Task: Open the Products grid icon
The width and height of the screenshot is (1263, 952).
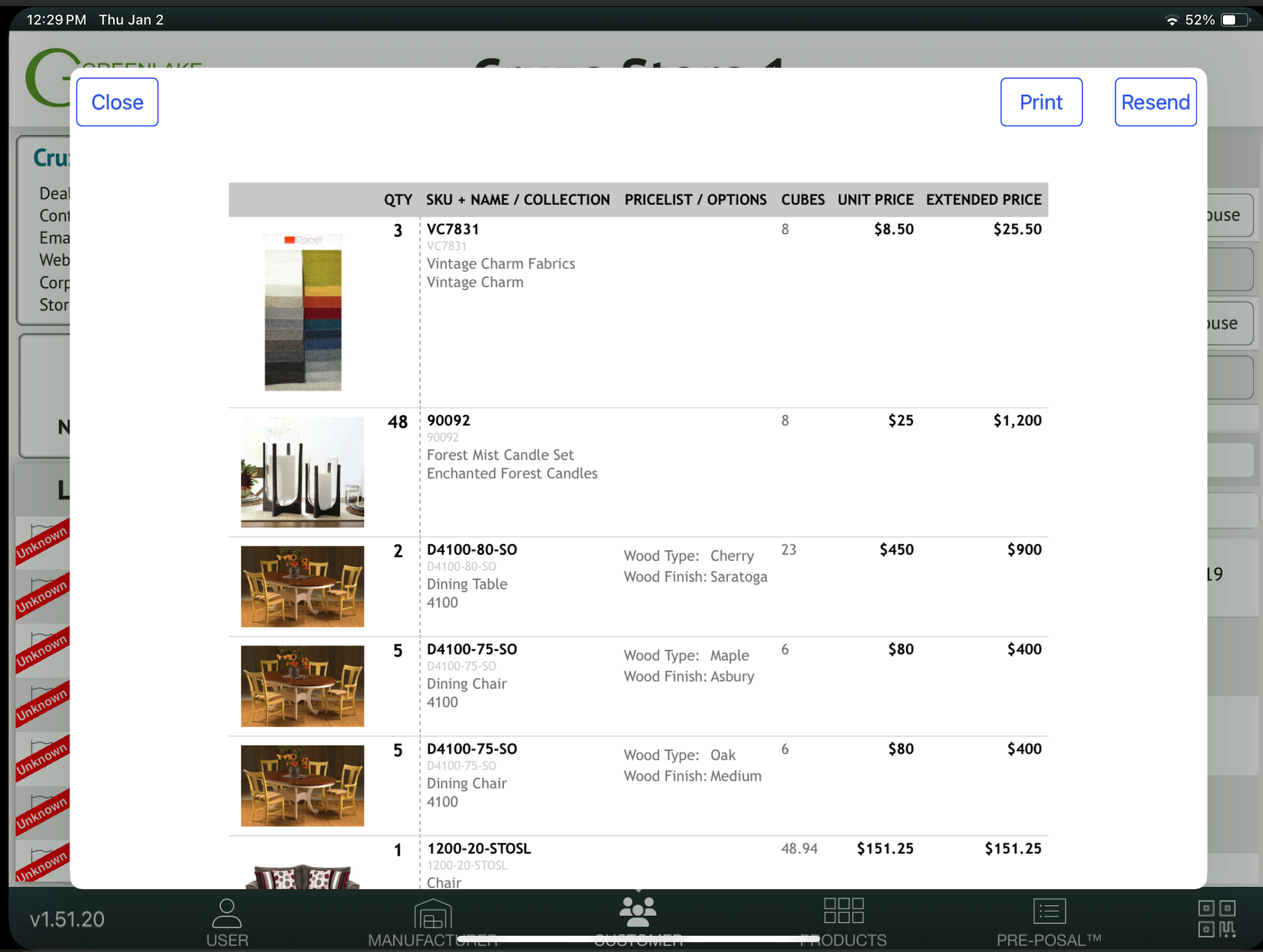Action: (843, 911)
